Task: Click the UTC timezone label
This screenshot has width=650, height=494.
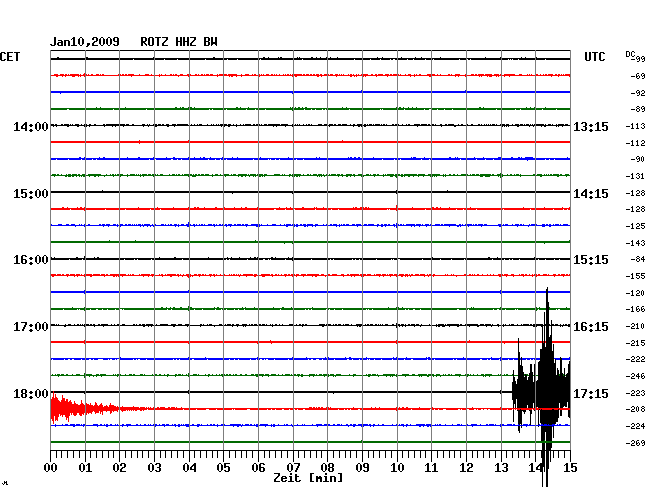Action: [594, 57]
